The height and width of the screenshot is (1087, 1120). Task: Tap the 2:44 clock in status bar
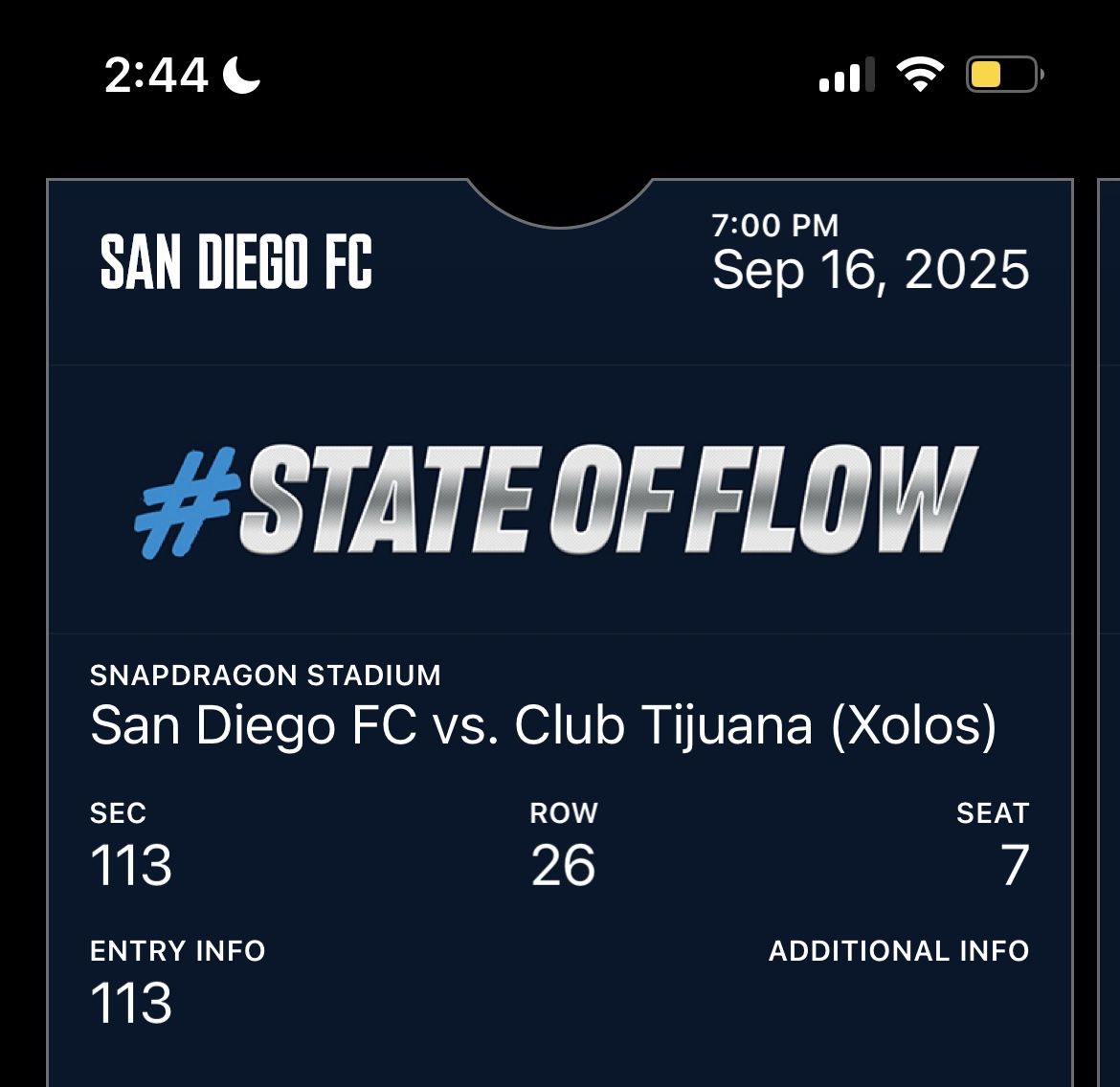pos(156,75)
